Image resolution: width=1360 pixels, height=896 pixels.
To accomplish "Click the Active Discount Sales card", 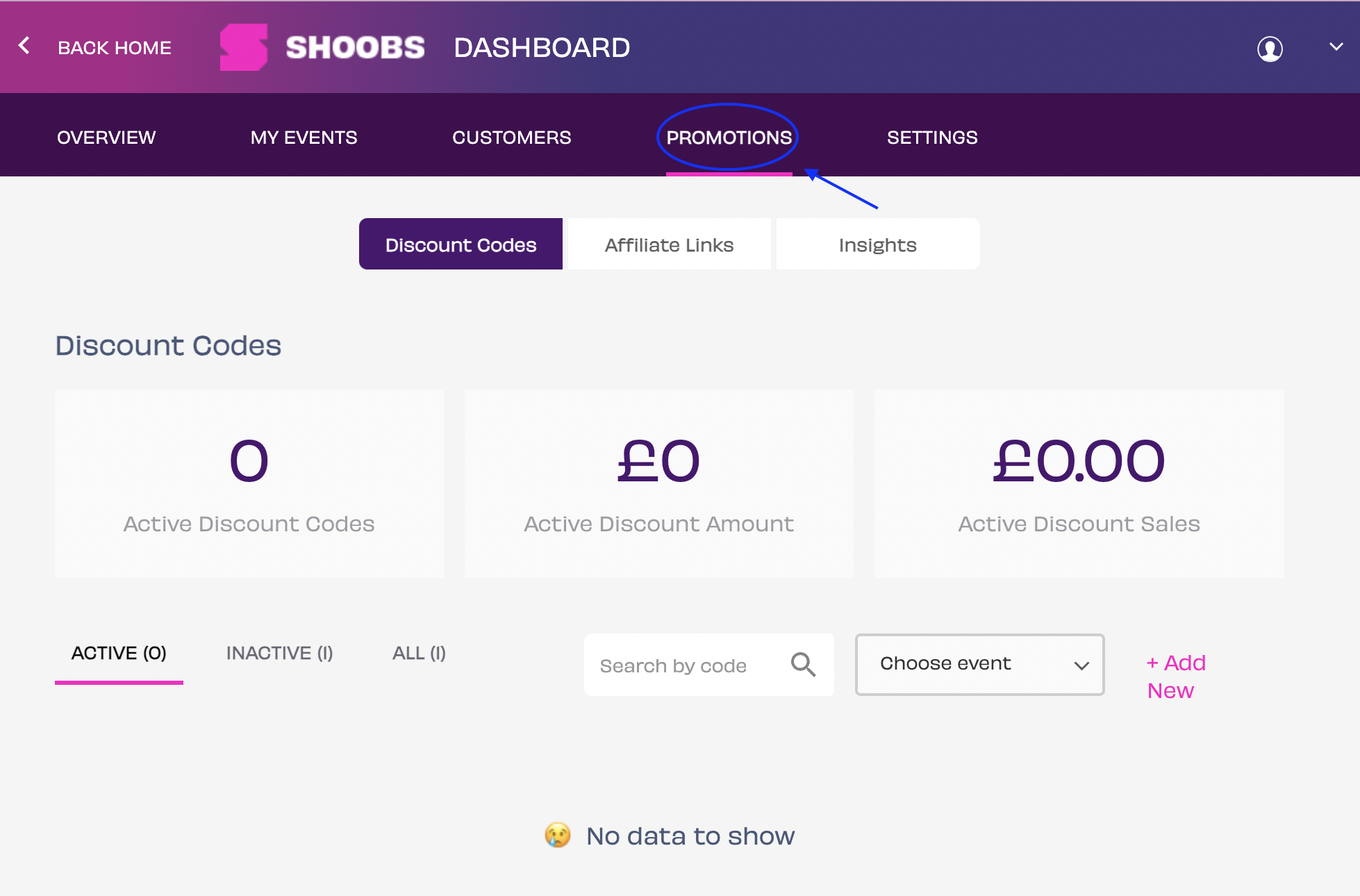I will point(1079,483).
